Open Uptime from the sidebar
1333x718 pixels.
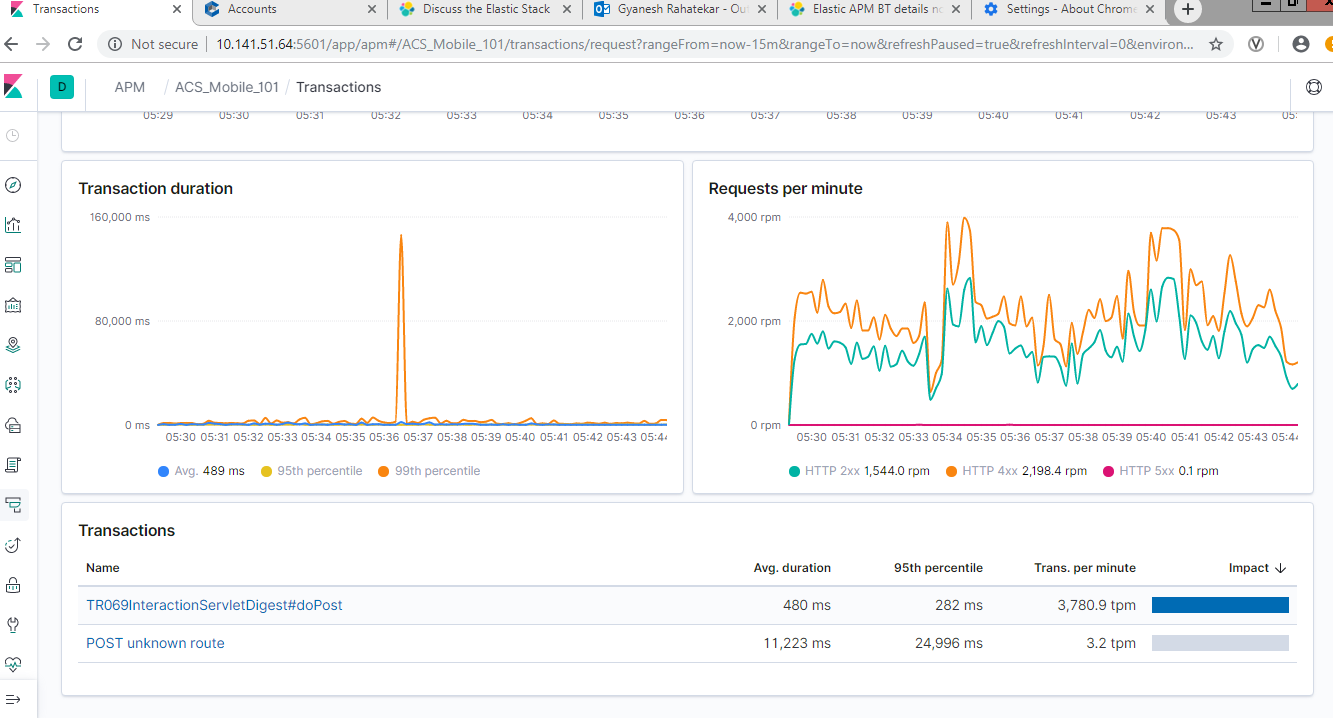click(13, 545)
